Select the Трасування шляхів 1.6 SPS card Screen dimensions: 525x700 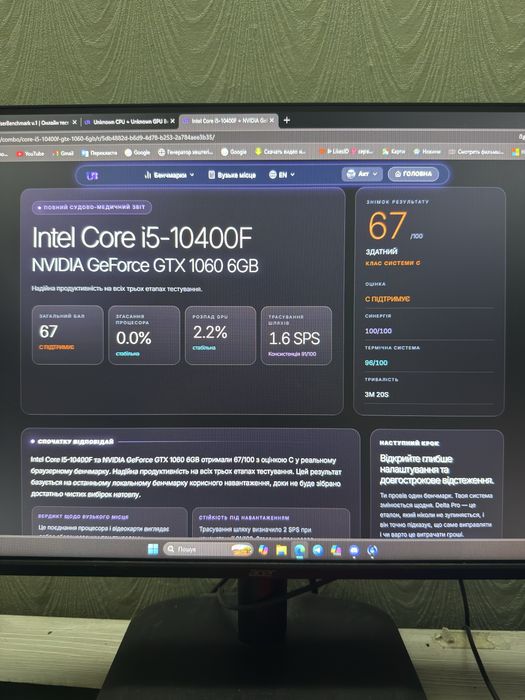click(x=296, y=336)
